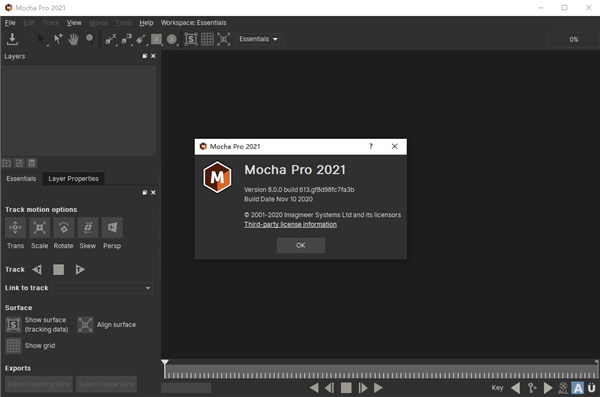This screenshot has height=397, width=600.
Task: Click the Save project download icon
Action: (x=12, y=39)
